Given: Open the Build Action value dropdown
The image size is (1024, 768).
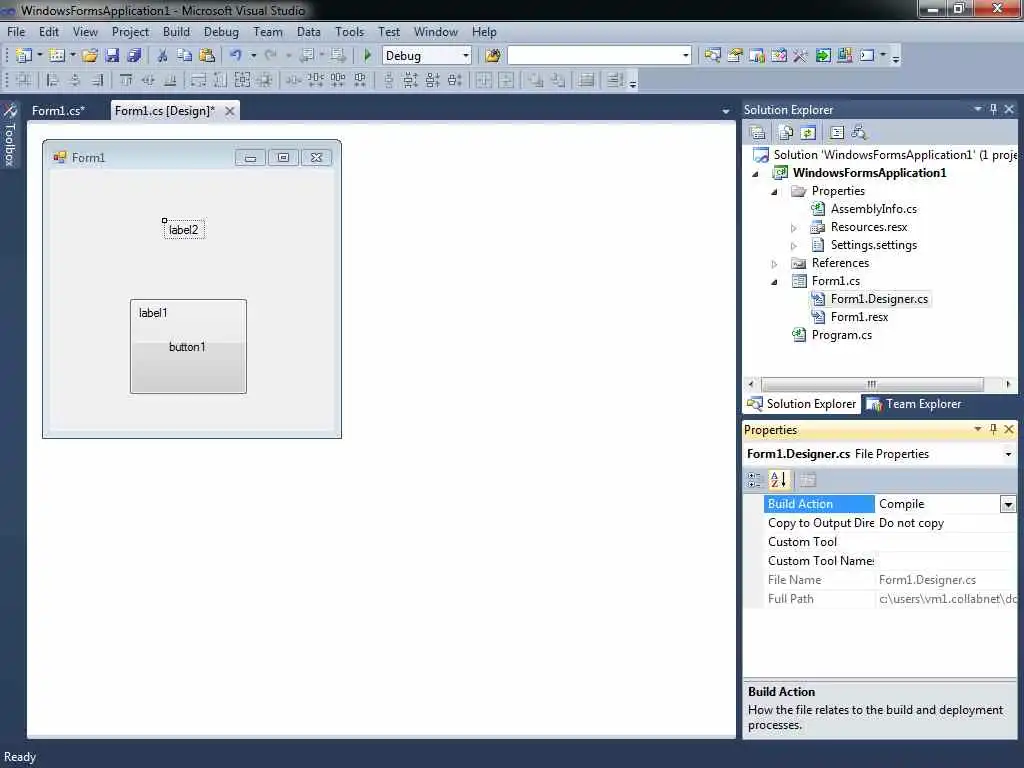Looking at the screenshot, I should 1008,504.
